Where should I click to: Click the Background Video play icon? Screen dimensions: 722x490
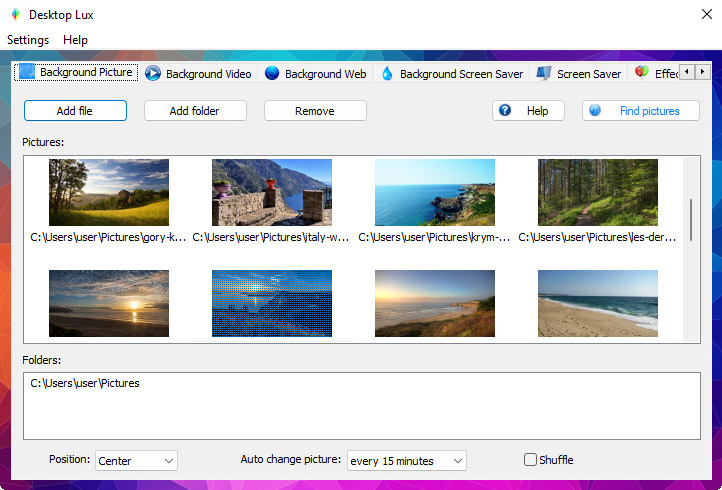coord(153,73)
